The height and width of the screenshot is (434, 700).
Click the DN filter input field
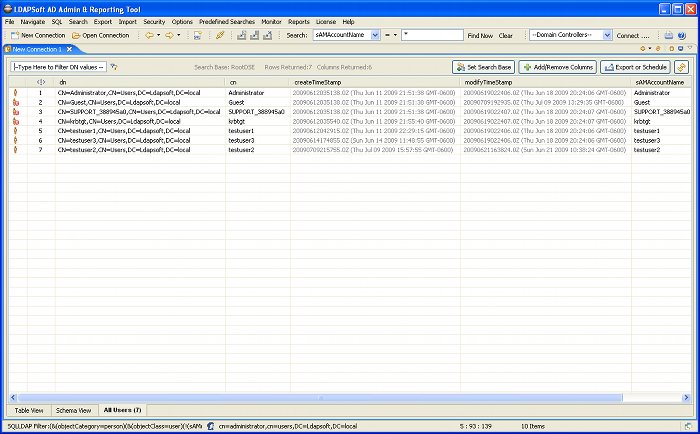pos(57,67)
